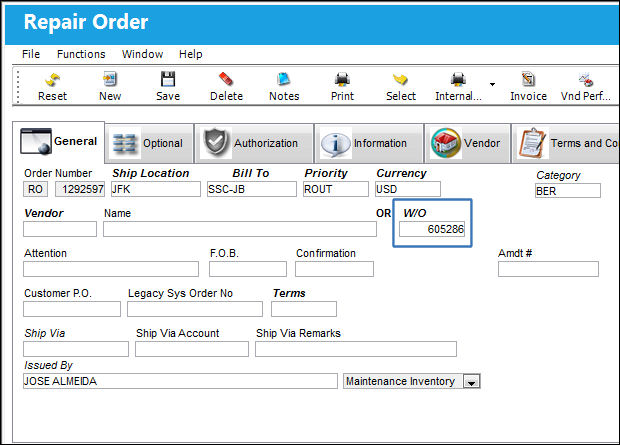Image resolution: width=620 pixels, height=445 pixels.
Task: Create a new repair order with New
Action: tap(110, 87)
